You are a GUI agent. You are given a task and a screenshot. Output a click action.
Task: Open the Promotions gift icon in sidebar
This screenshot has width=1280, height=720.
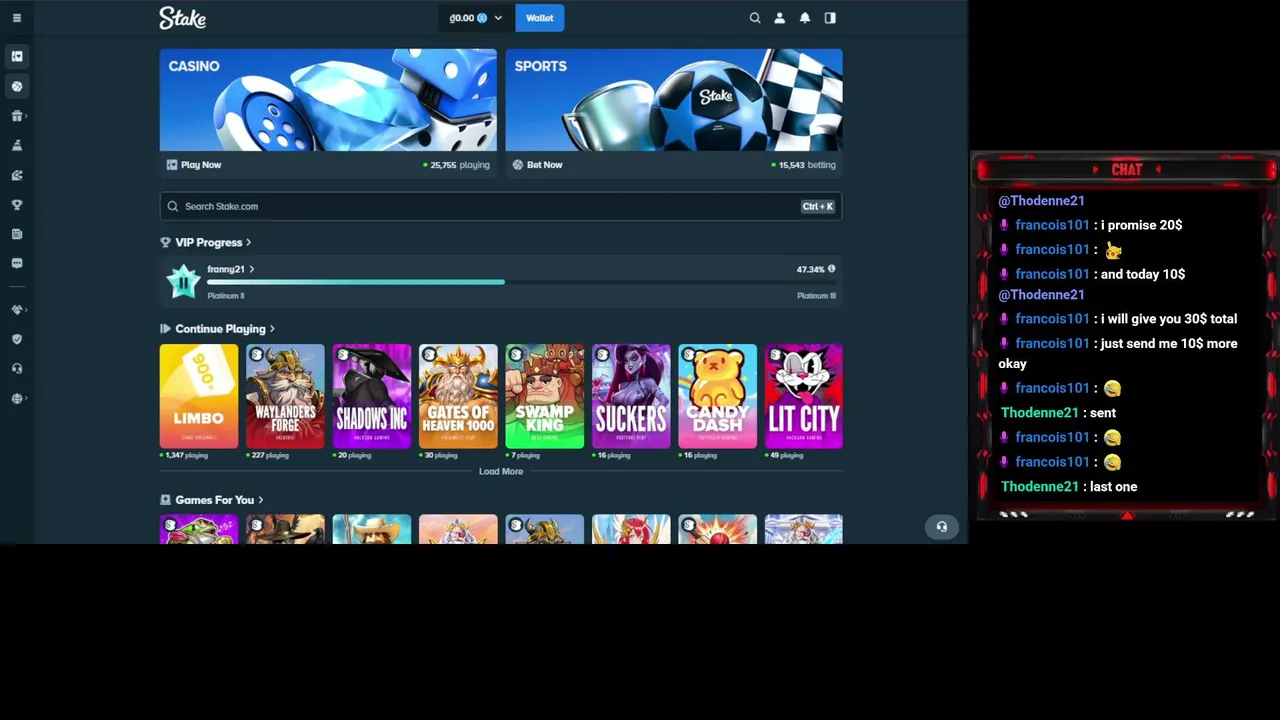17,116
